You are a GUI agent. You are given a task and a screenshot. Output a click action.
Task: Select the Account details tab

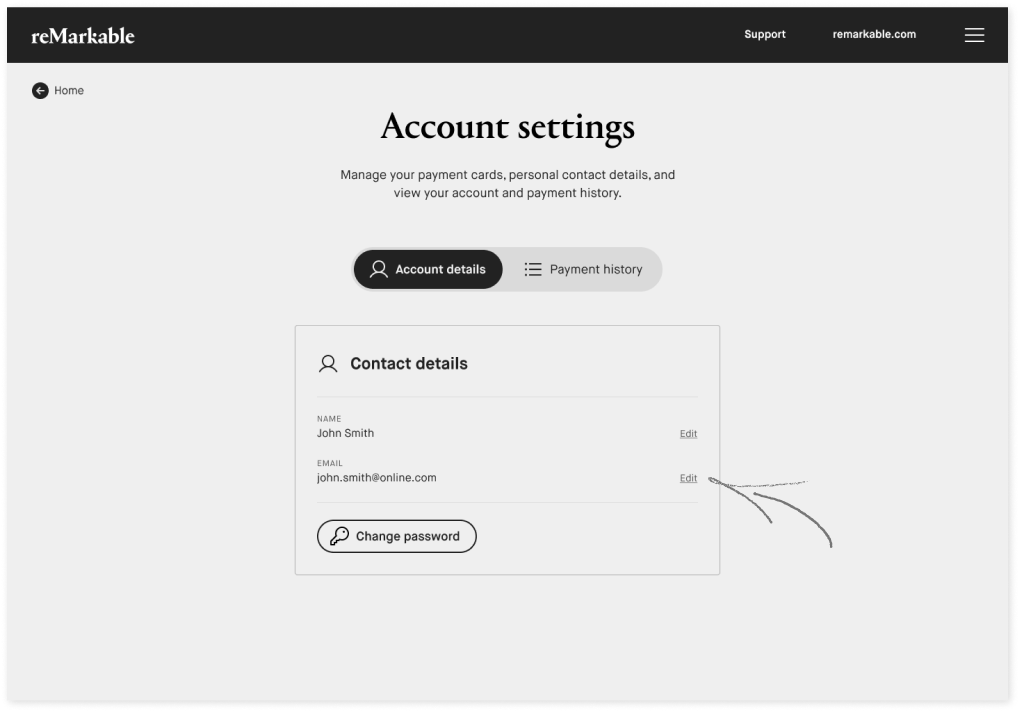click(428, 269)
